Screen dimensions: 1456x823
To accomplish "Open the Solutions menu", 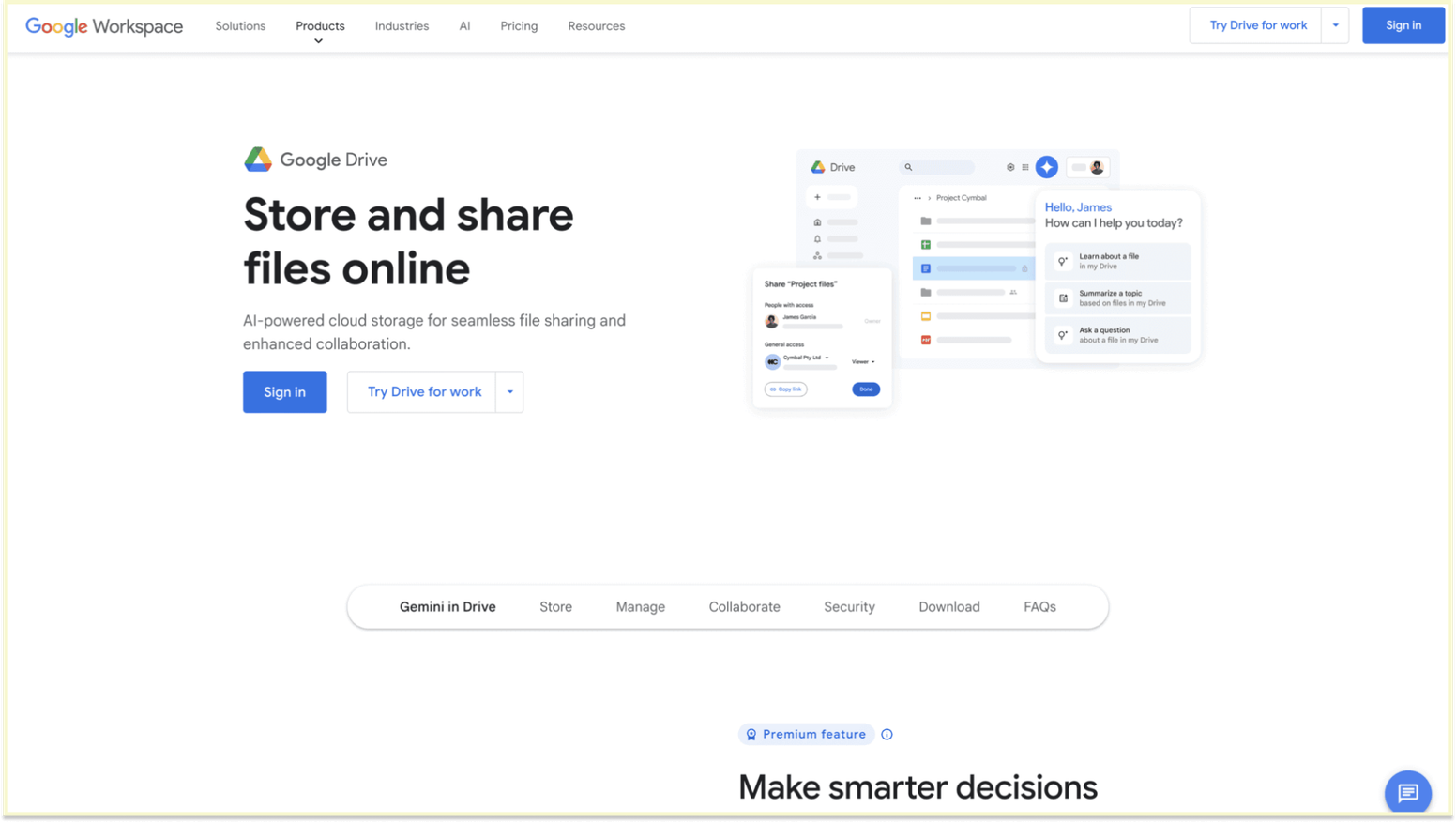I will pyautogui.click(x=240, y=26).
